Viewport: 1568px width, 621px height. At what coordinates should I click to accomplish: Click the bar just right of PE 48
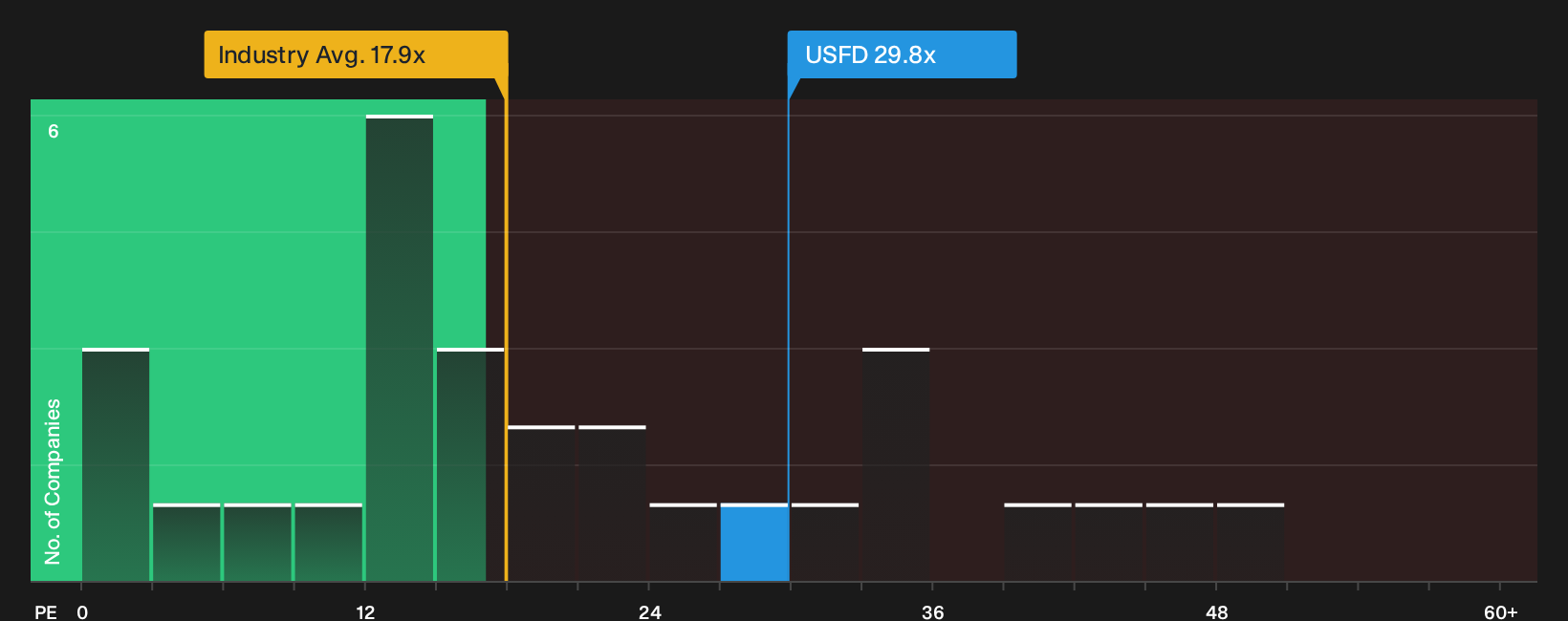[1251, 543]
